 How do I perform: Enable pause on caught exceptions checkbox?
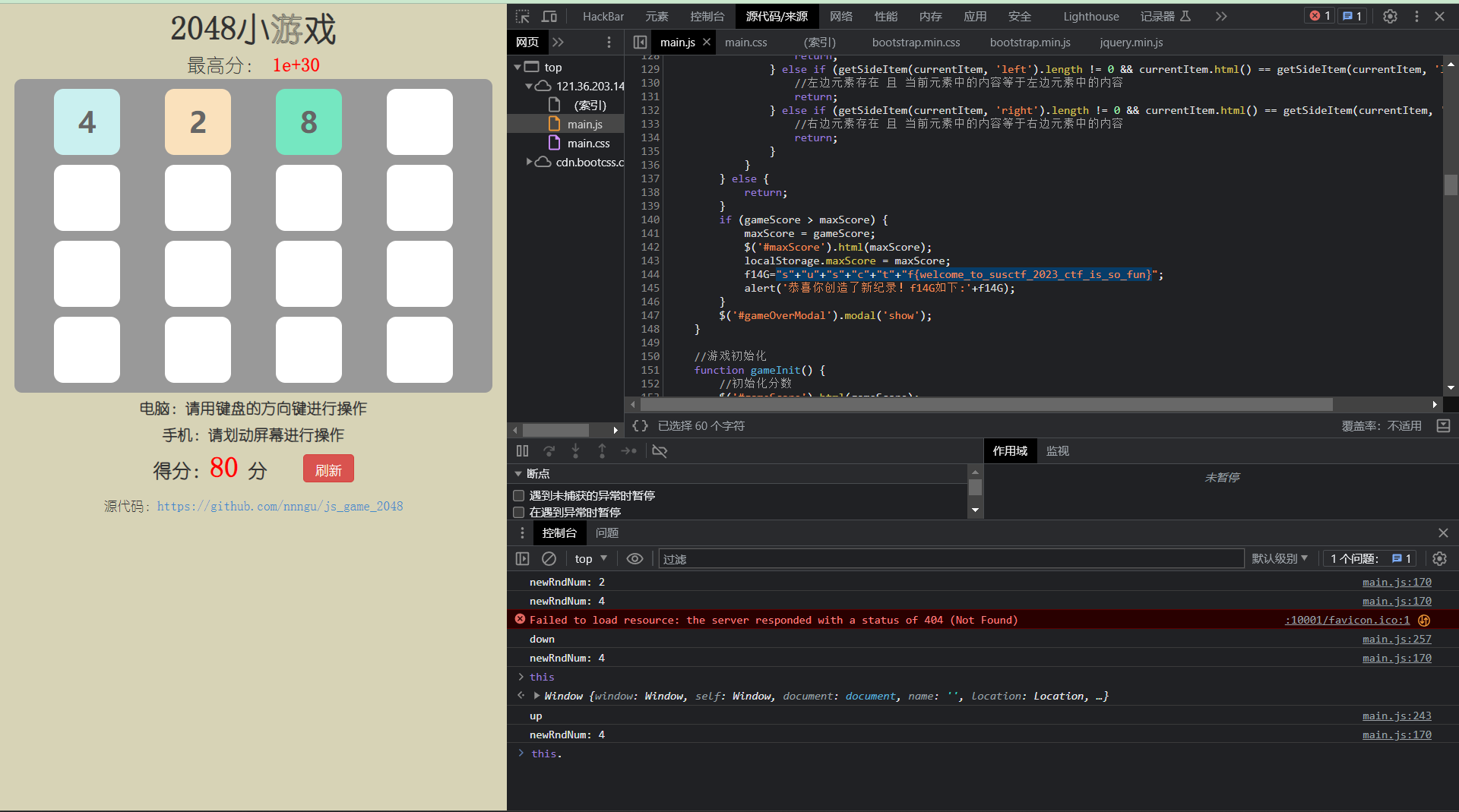(x=519, y=513)
